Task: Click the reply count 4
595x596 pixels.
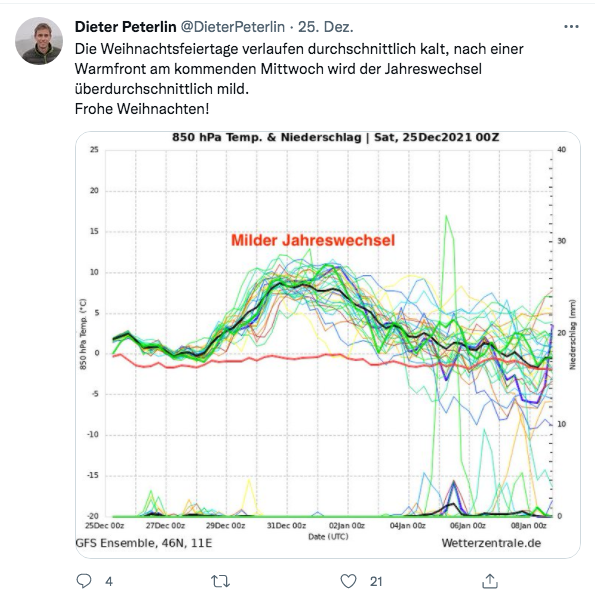Action: pos(109,582)
